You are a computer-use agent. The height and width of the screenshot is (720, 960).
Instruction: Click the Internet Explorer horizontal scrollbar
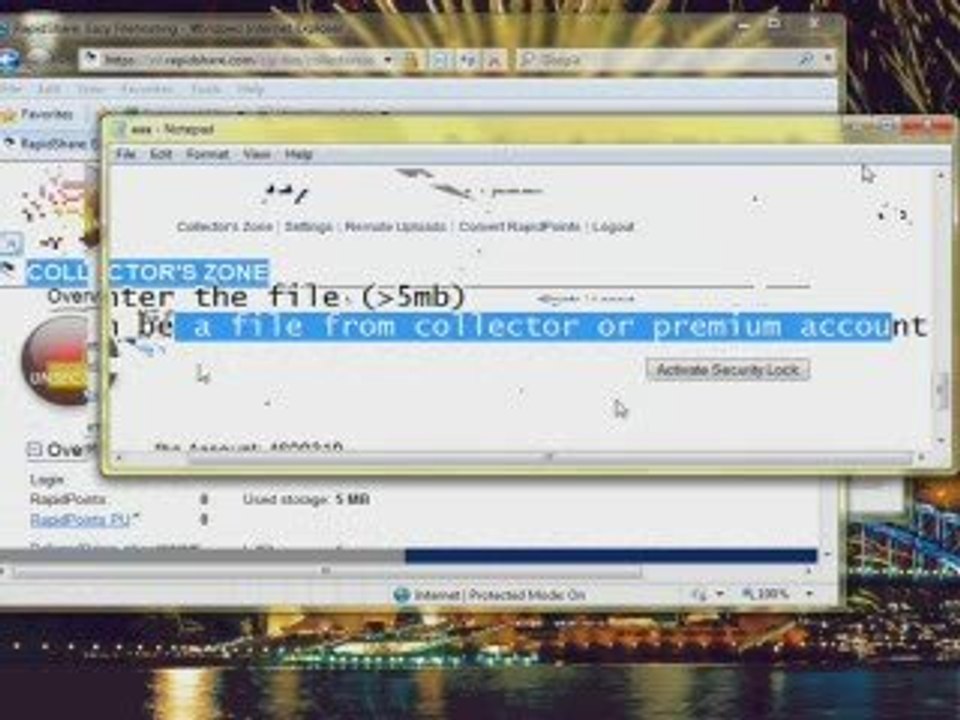[x=328, y=571]
